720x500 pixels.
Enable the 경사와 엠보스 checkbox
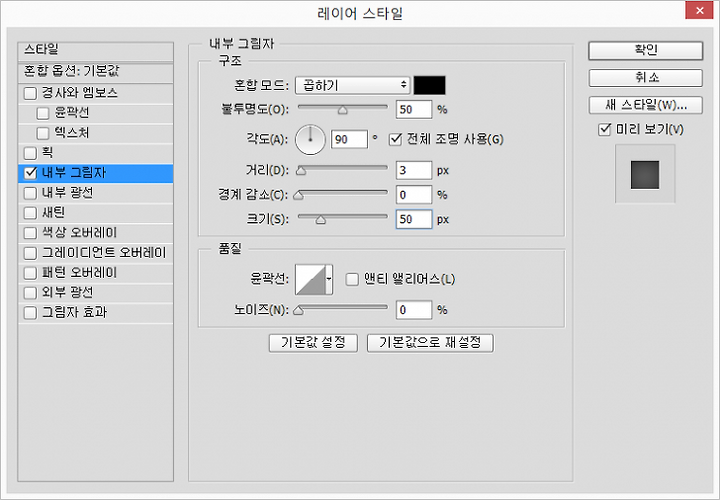30,93
